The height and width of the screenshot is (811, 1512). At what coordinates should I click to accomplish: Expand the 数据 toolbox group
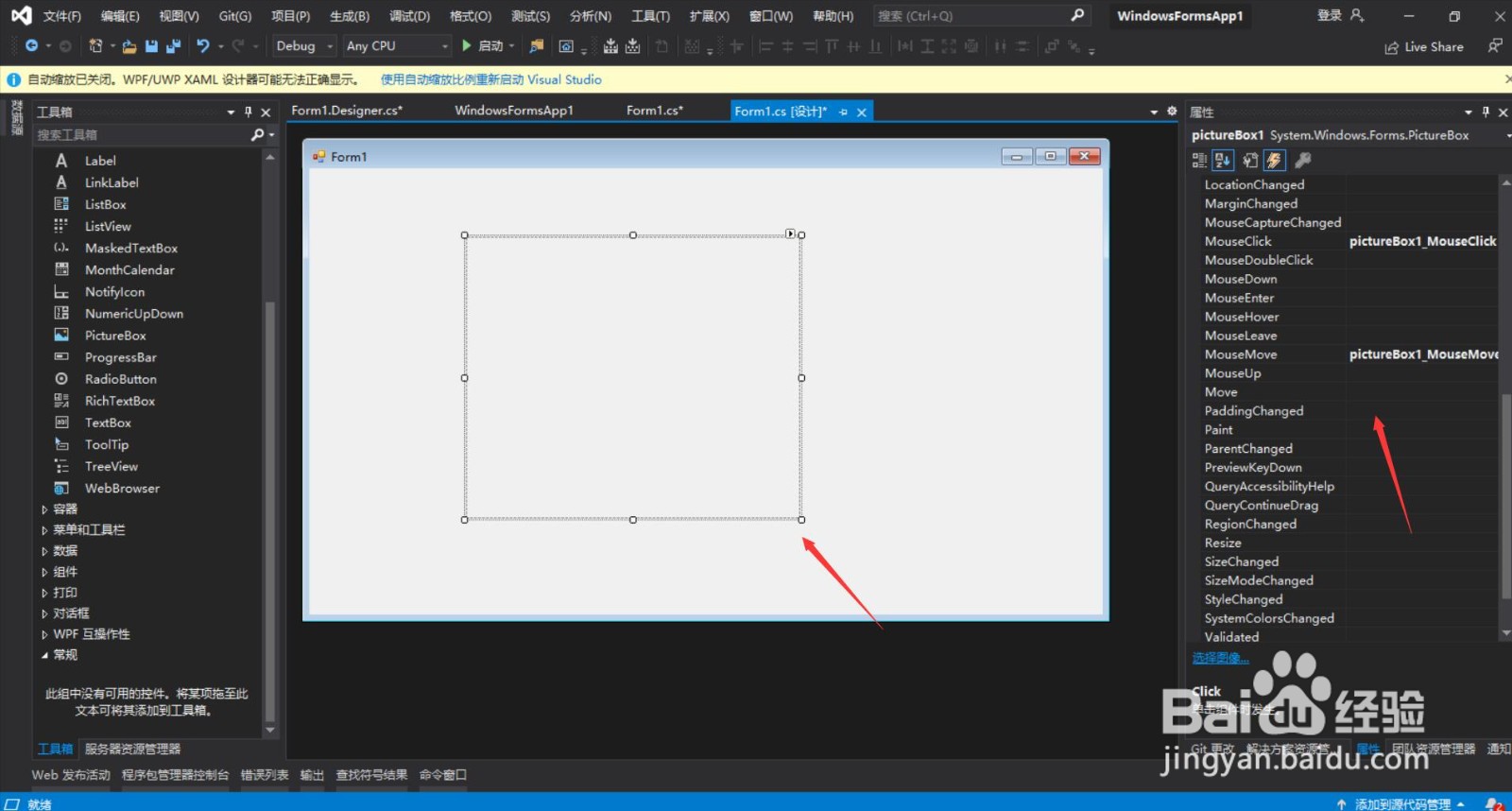pos(44,551)
